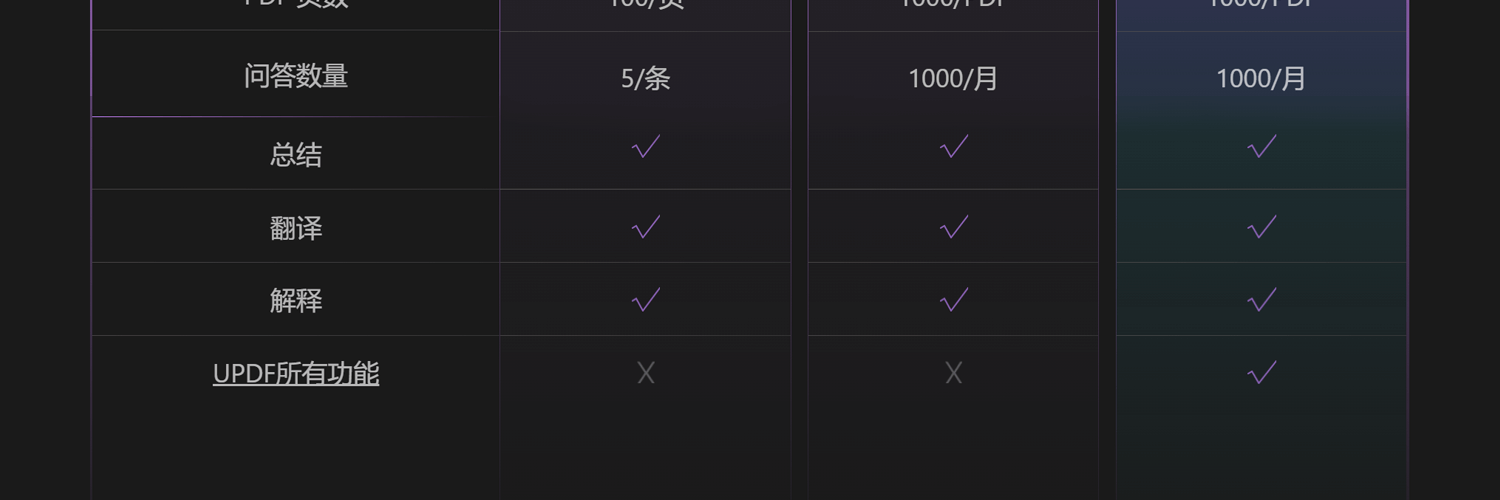This screenshot has height=500, width=1500.
Task: Click the UPDF所有功能 checkmark in the highlighted plan
Action: 1262,373
